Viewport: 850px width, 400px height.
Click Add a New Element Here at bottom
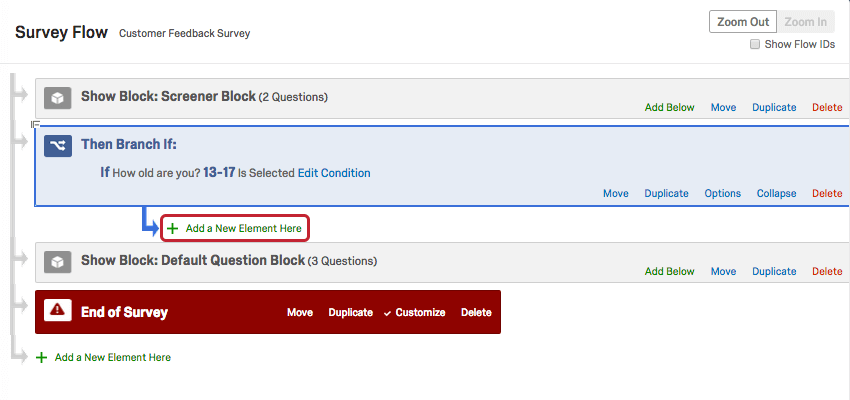pos(112,357)
